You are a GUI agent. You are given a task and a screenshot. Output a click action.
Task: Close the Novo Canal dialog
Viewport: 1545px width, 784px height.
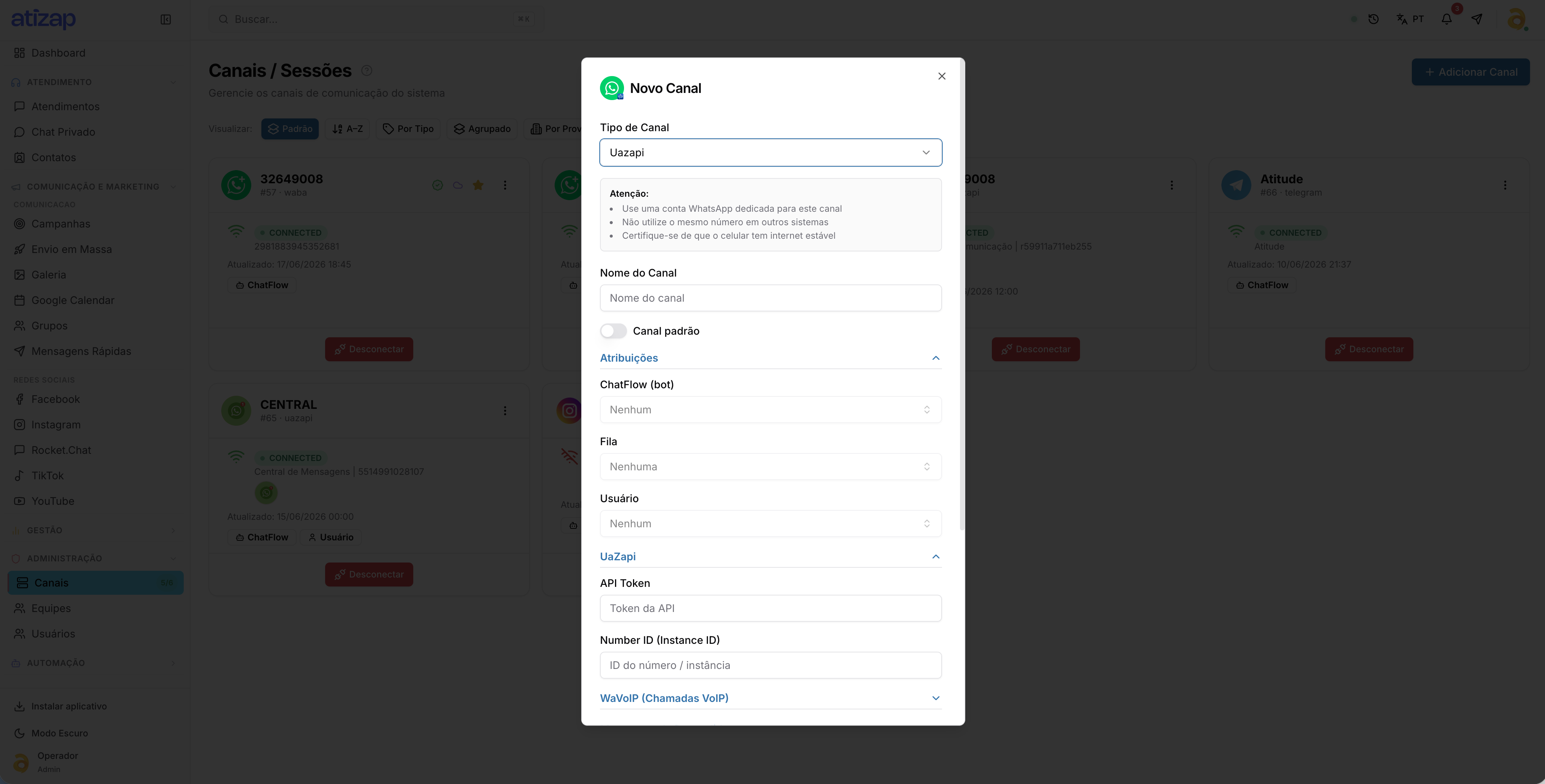coord(942,76)
